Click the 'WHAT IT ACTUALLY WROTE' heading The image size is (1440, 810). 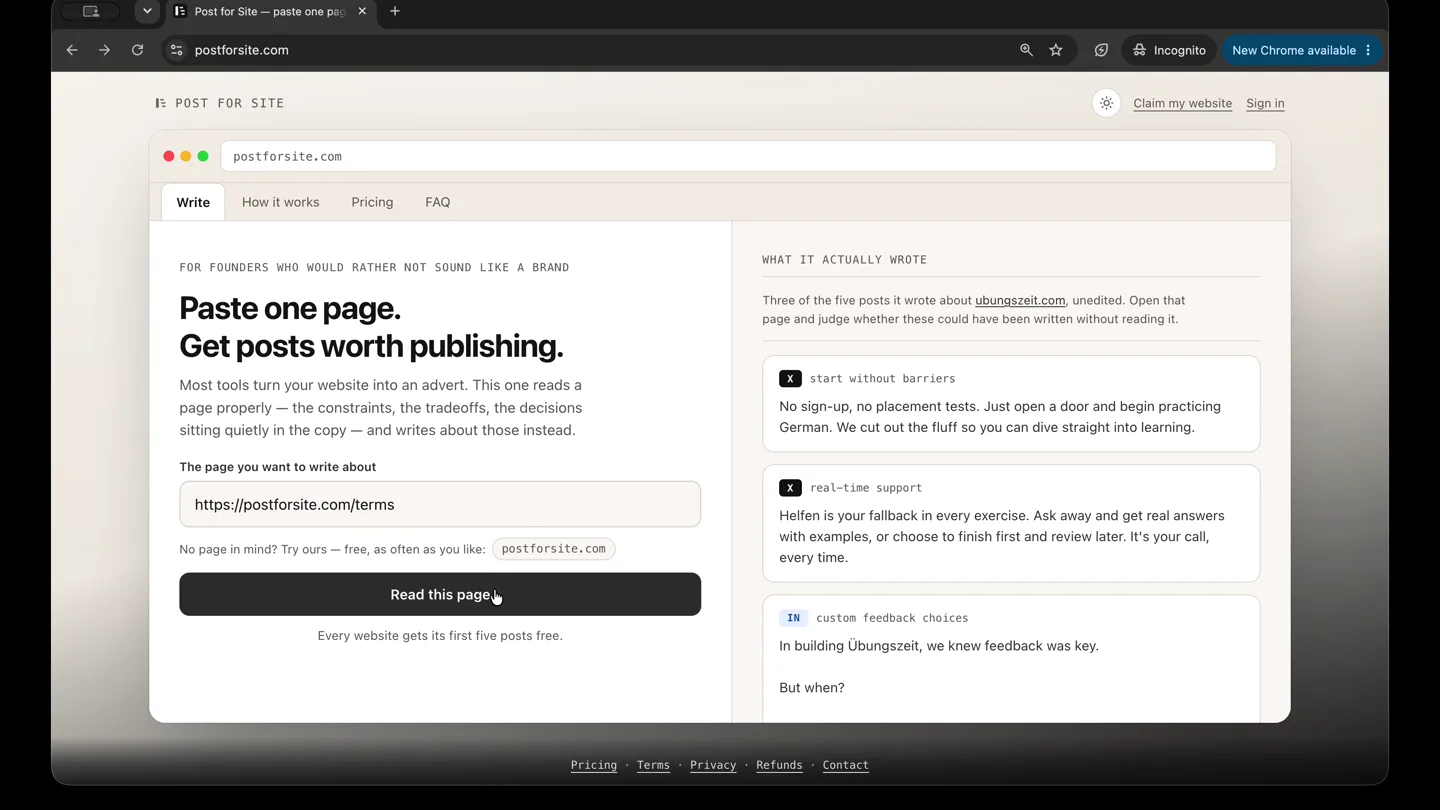[x=845, y=260]
